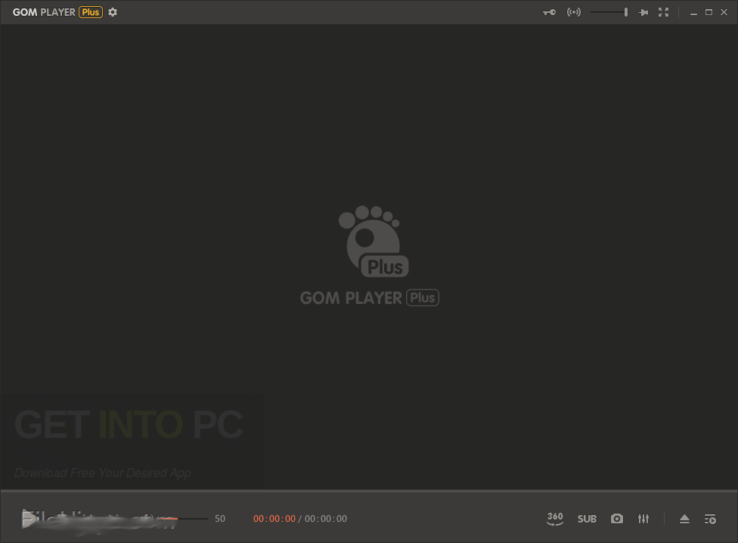Click the GOM PLAYER title logo
738x543 pixels.
[x=44, y=12]
